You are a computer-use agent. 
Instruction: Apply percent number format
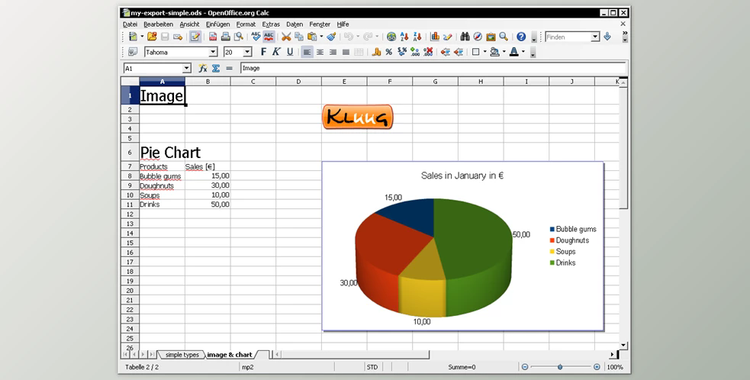[389, 52]
